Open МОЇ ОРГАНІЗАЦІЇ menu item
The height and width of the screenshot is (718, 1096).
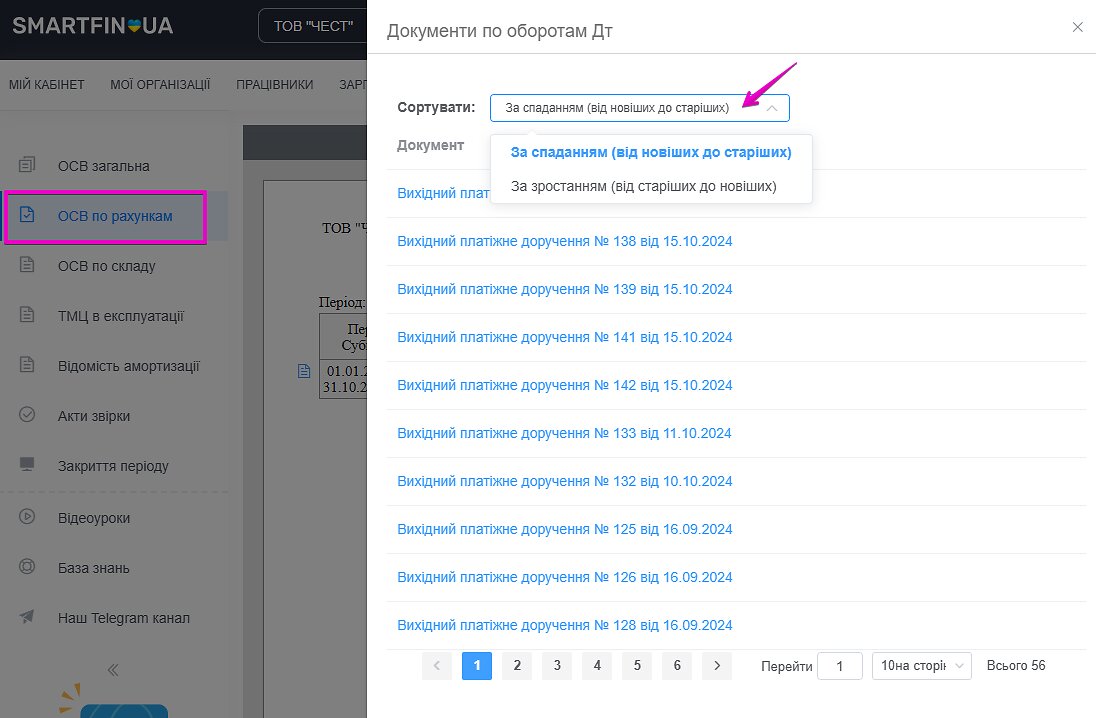click(x=160, y=85)
